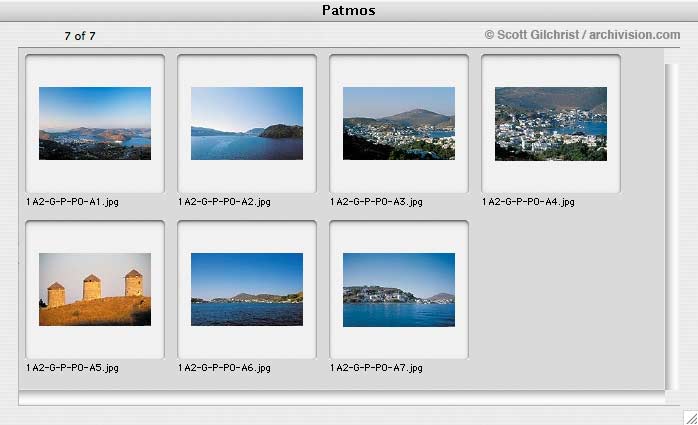
Task: Click the filename label 1A2-G-P-PO-A3.jpg
Action: coord(376,202)
